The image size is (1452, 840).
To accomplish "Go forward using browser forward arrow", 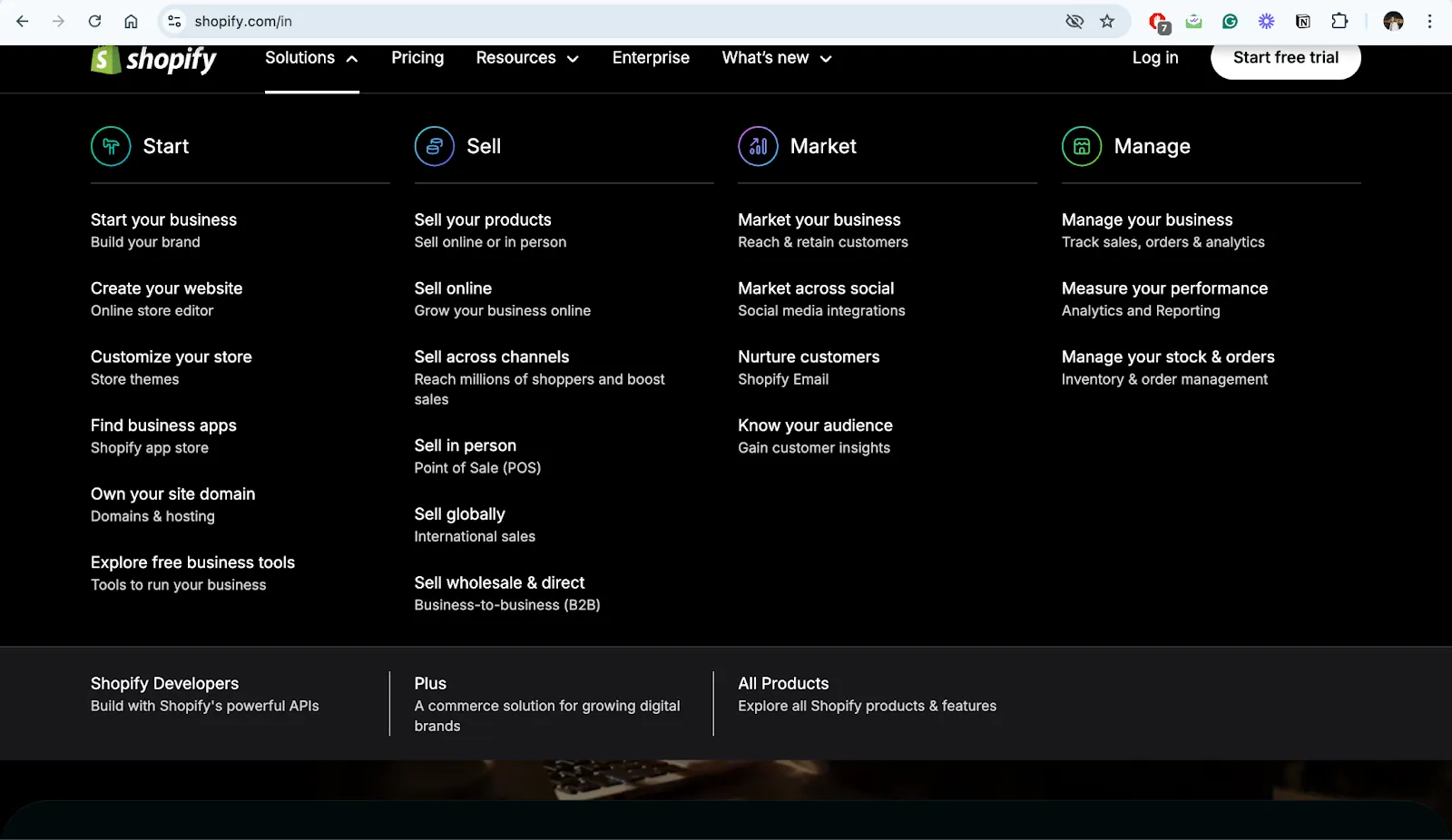I will click(58, 21).
